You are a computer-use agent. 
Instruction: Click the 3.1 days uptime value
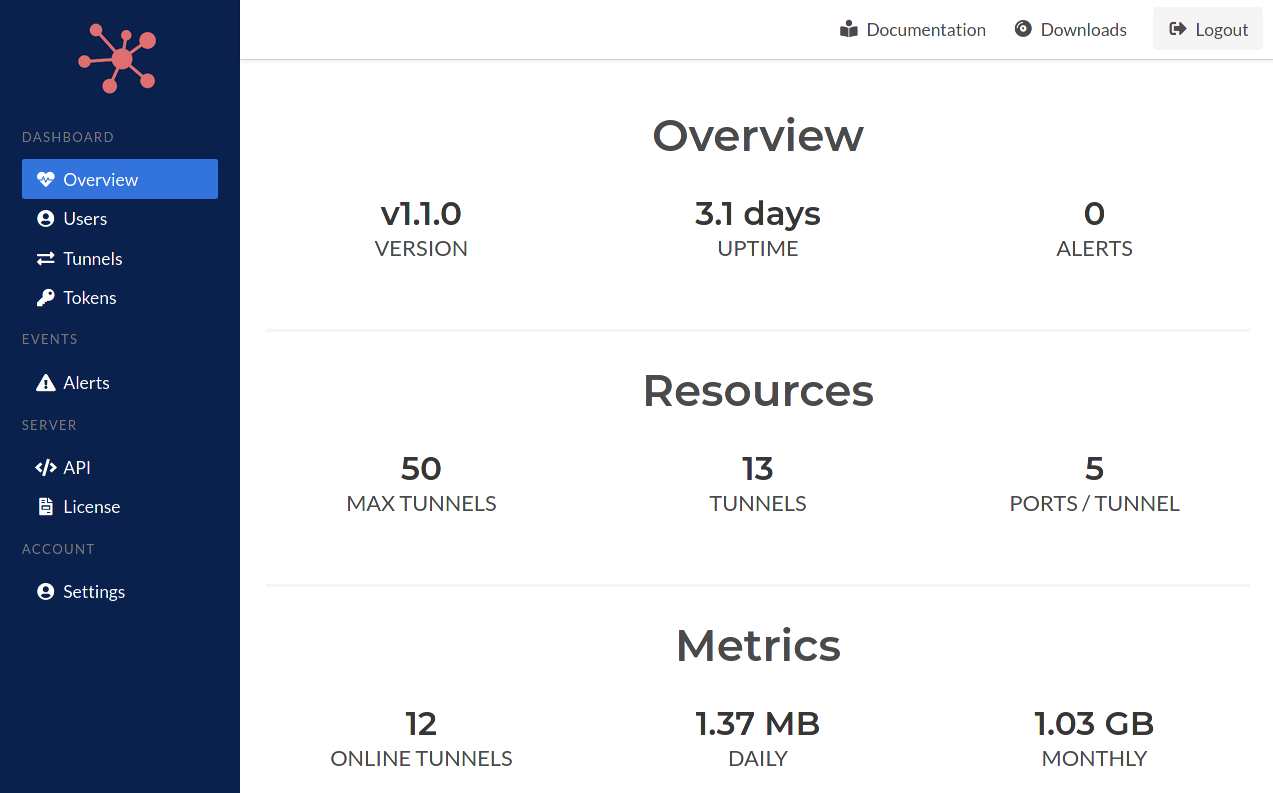pos(758,213)
